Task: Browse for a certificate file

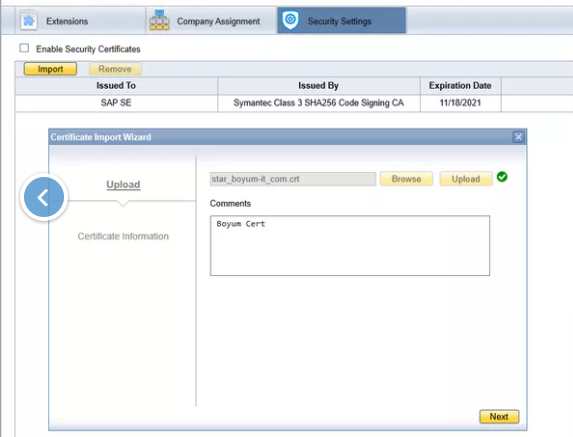Action: [x=406, y=179]
